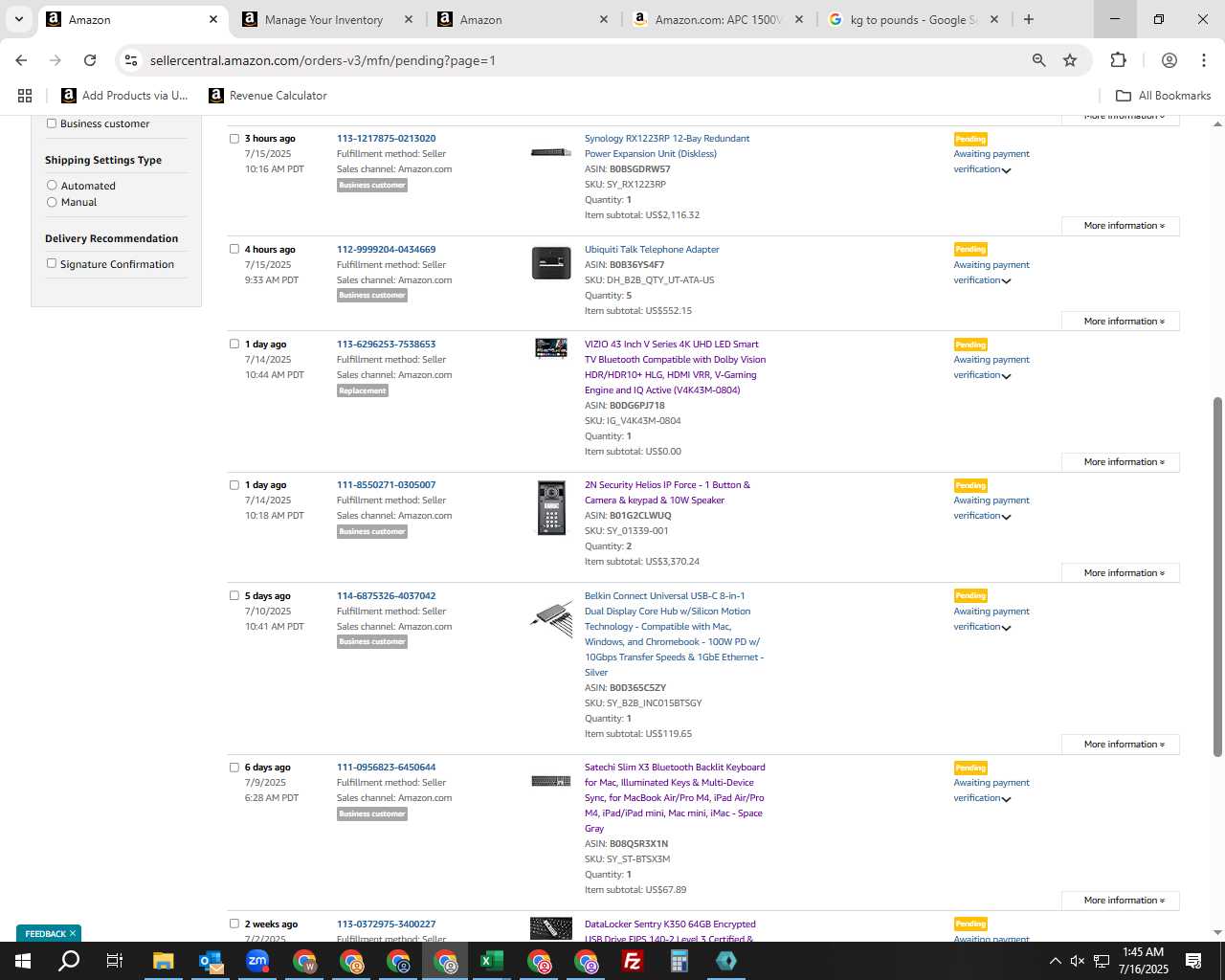Go back using the browser back arrow
Screen dimensions: 1225x980
tap(21, 60)
